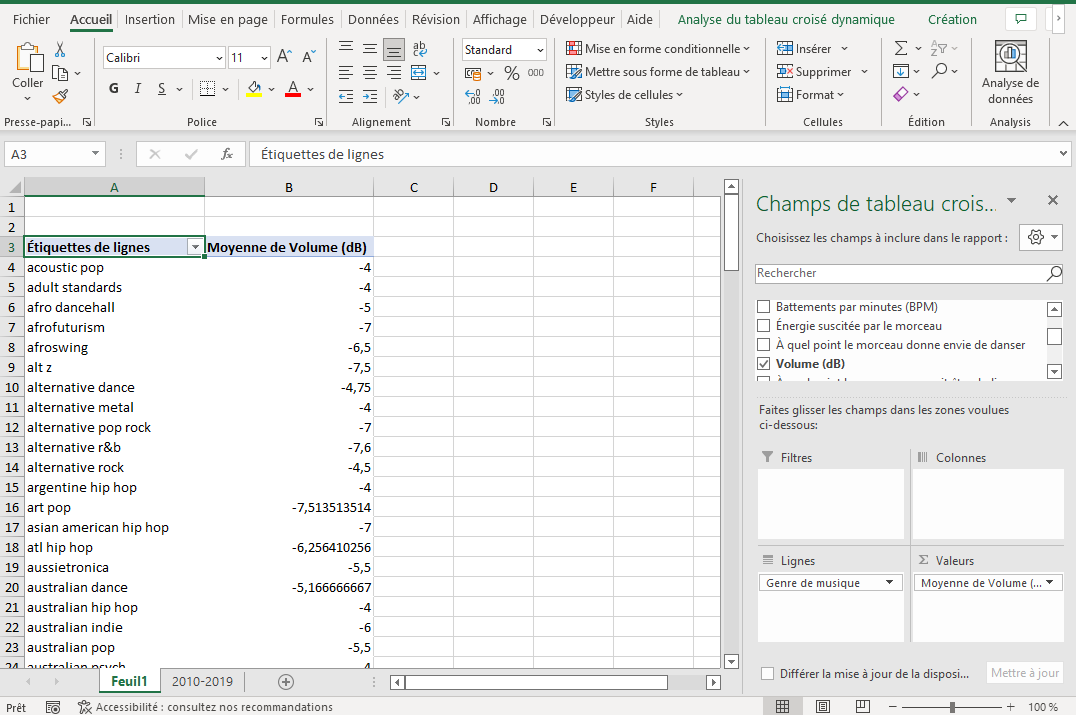Click the percent style icon
1076x715 pixels.
click(511, 72)
